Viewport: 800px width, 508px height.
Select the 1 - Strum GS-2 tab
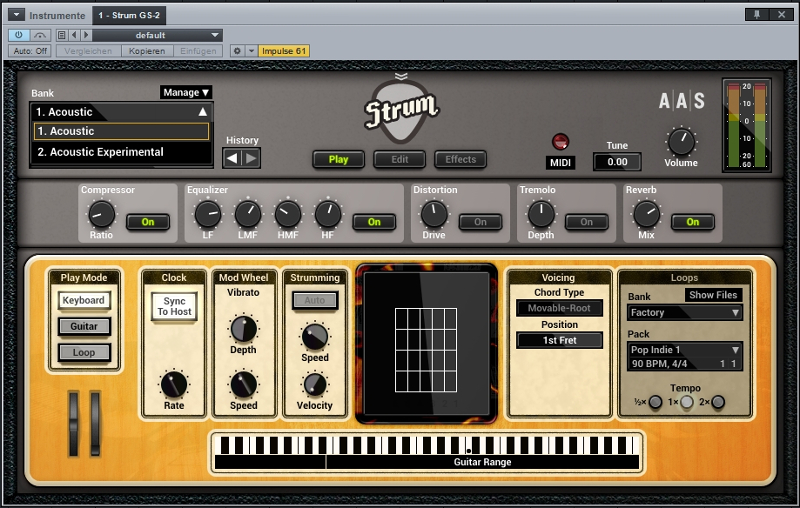[129, 15]
